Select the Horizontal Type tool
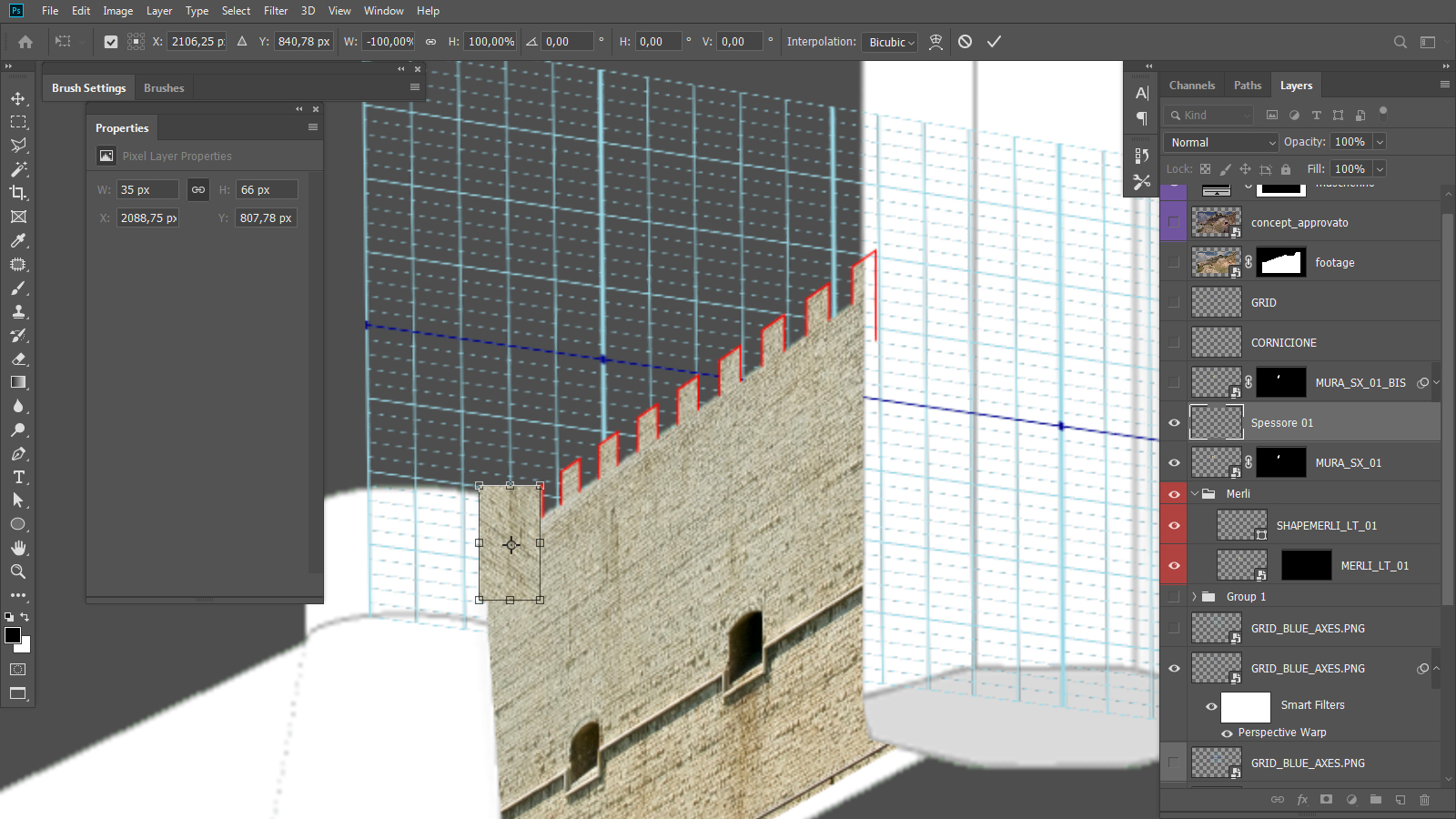Screen dimensions: 1456x819 tap(18, 477)
